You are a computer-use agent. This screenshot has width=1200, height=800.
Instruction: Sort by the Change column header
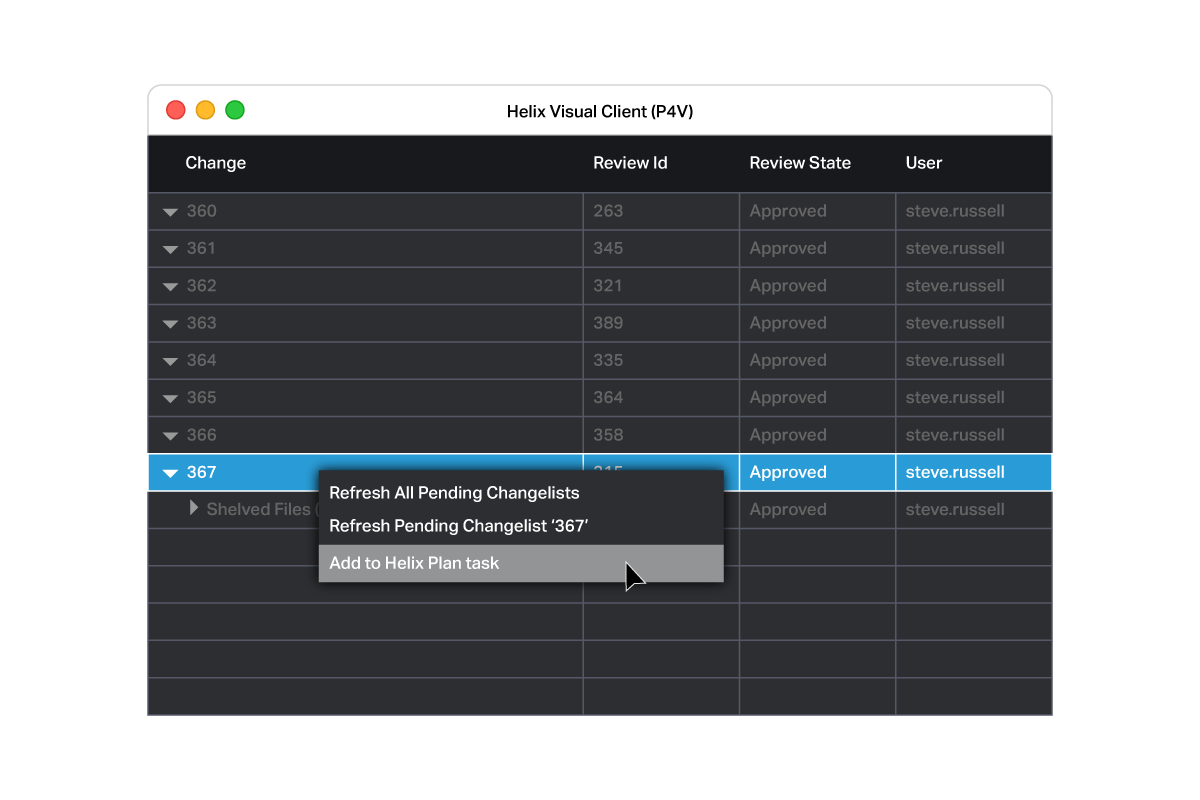point(215,163)
